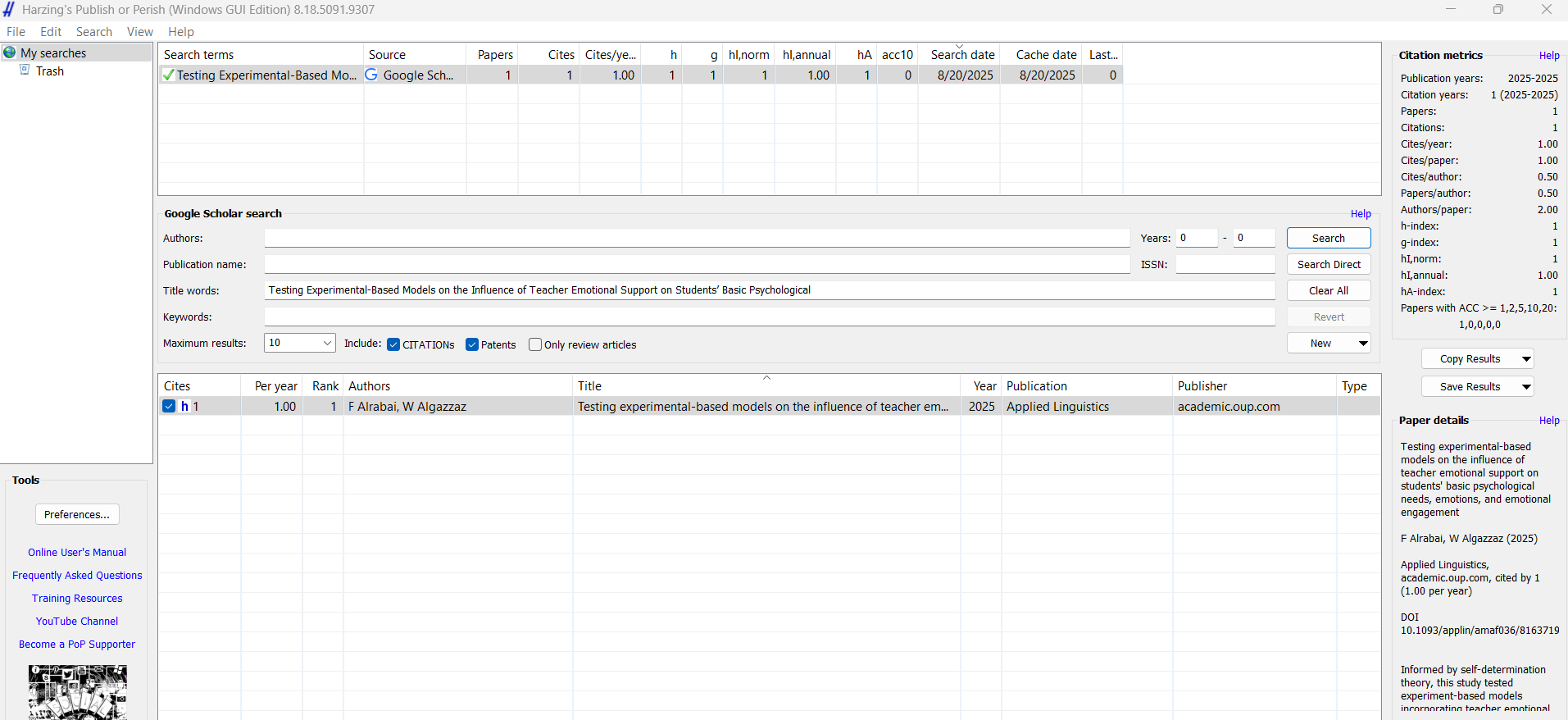Viewport: 1568px width, 720px height.
Task: Click the Keywords input field
Action: (x=770, y=317)
